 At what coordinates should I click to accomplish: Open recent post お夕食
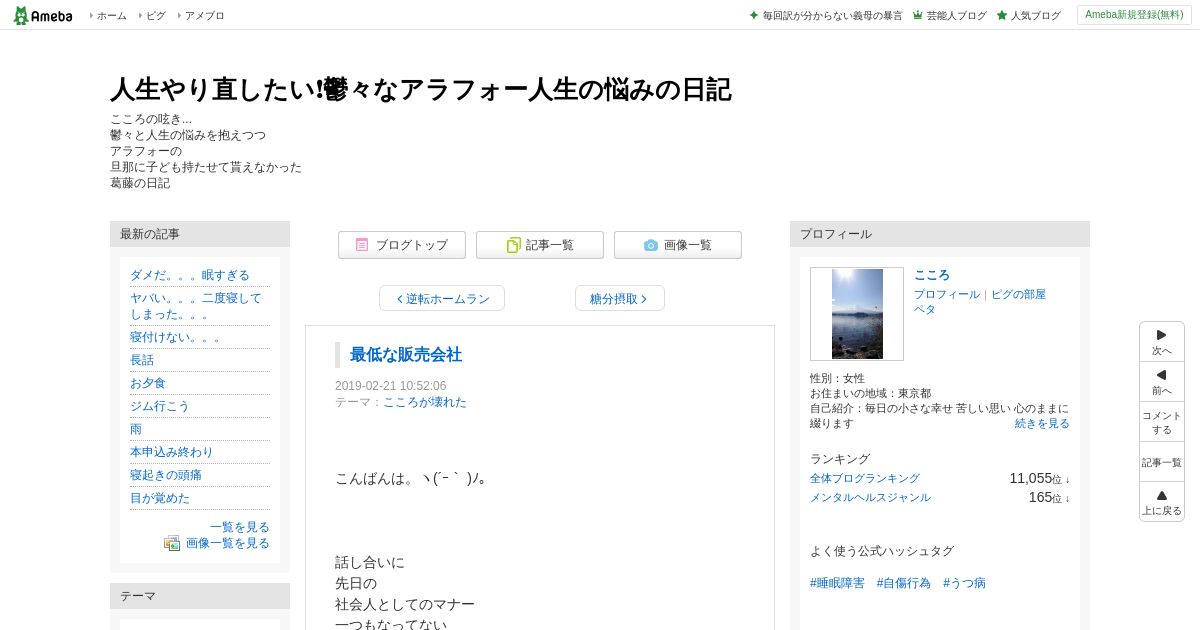[x=148, y=383]
